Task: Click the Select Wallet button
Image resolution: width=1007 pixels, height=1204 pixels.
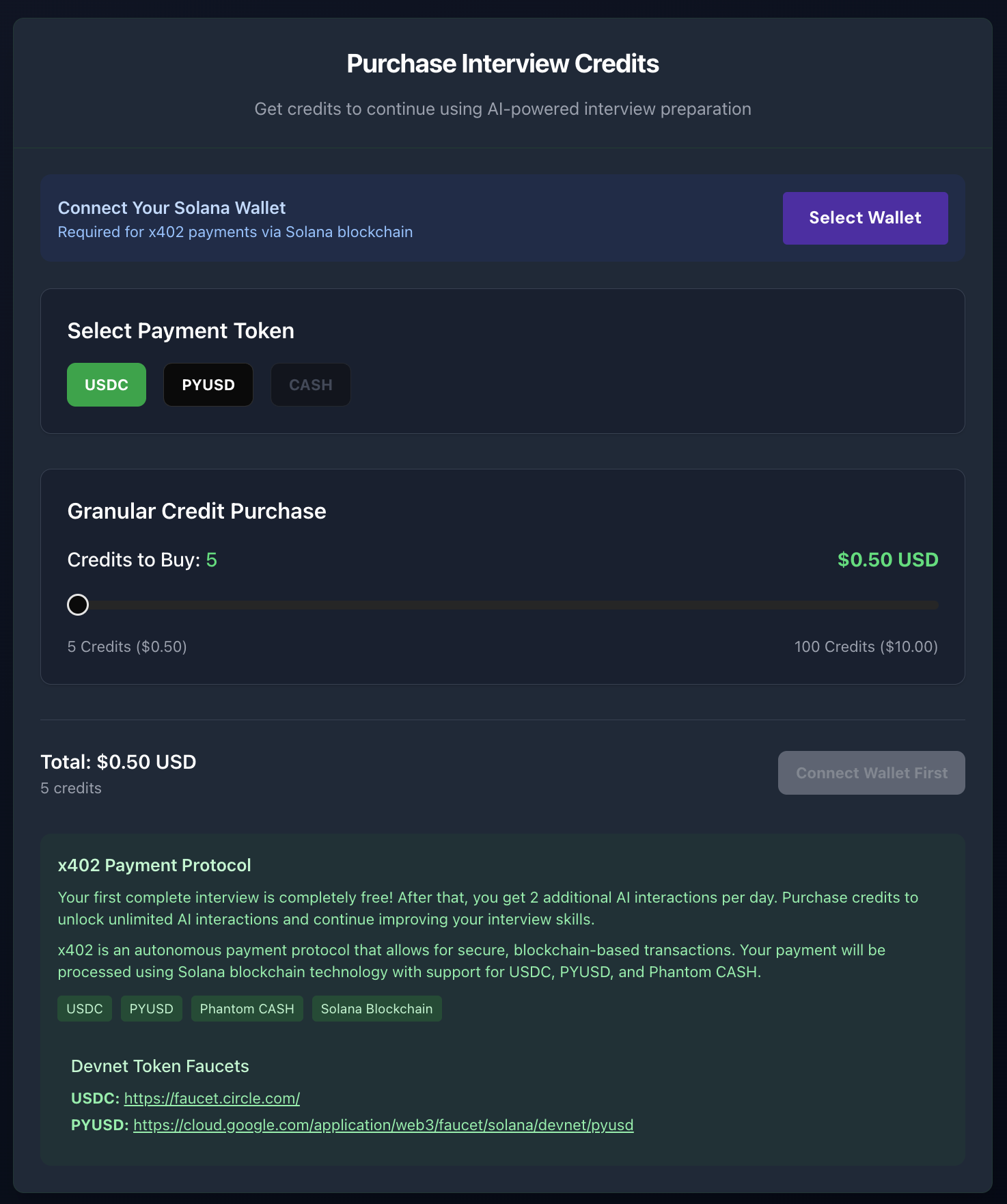Action: [865, 218]
